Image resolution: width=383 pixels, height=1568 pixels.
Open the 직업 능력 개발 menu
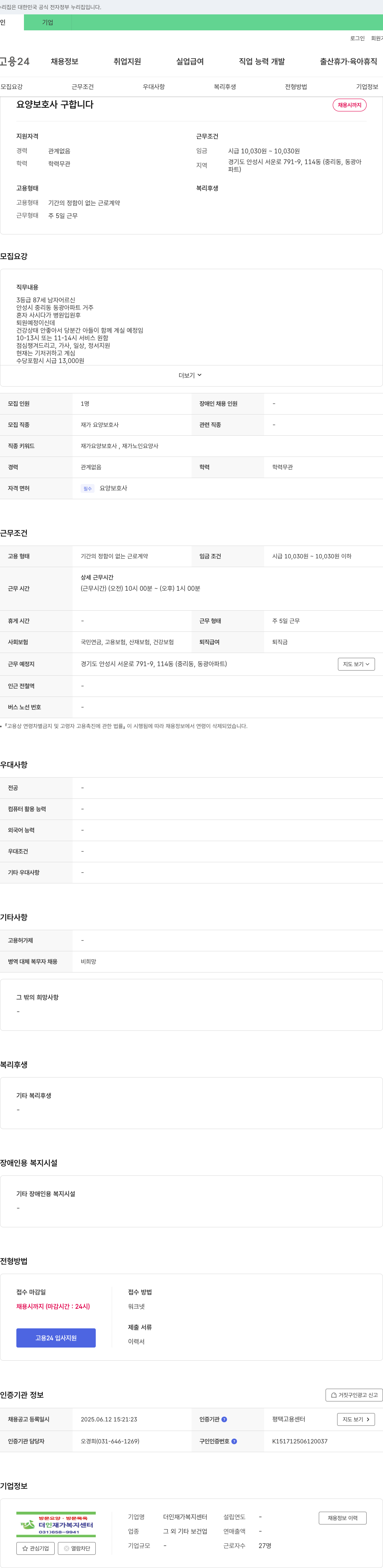tap(261, 62)
